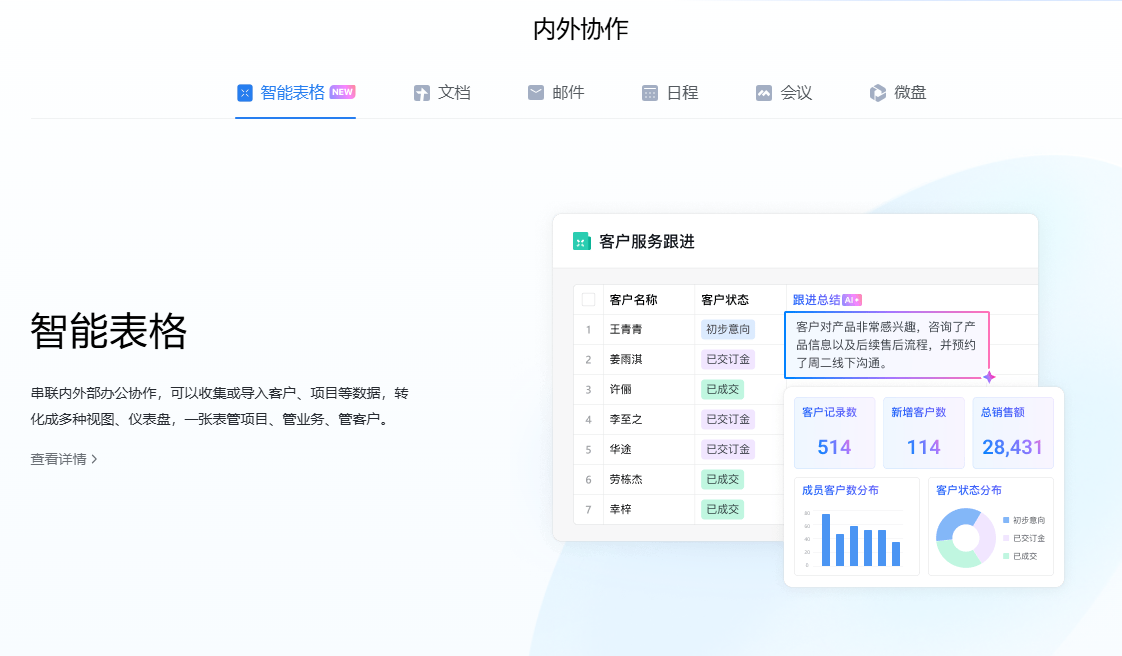The height and width of the screenshot is (656, 1122).
Task: Select the customer name 华途
Action: point(620,449)
